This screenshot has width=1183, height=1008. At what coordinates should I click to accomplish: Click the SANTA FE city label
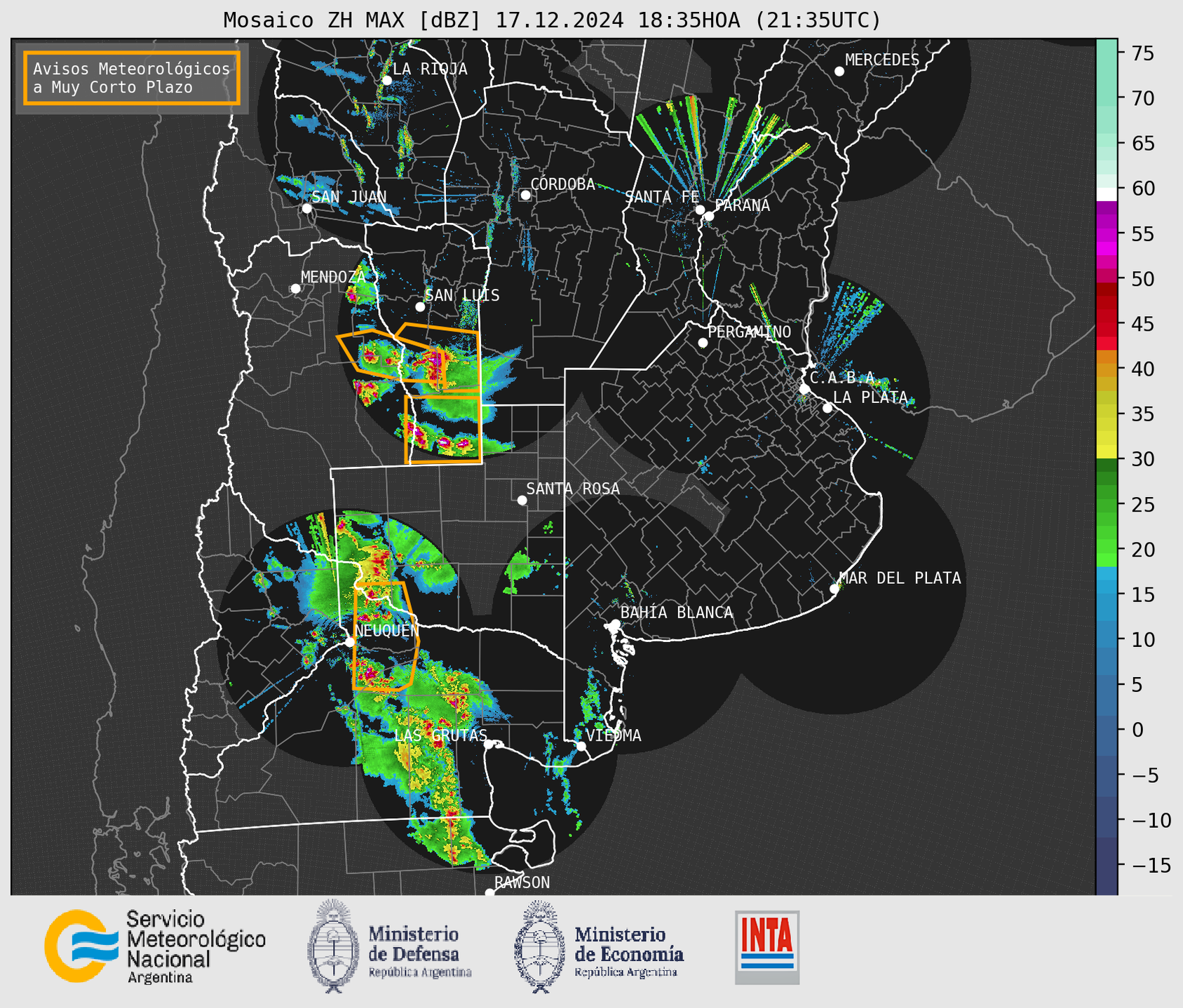click(662, 197)
